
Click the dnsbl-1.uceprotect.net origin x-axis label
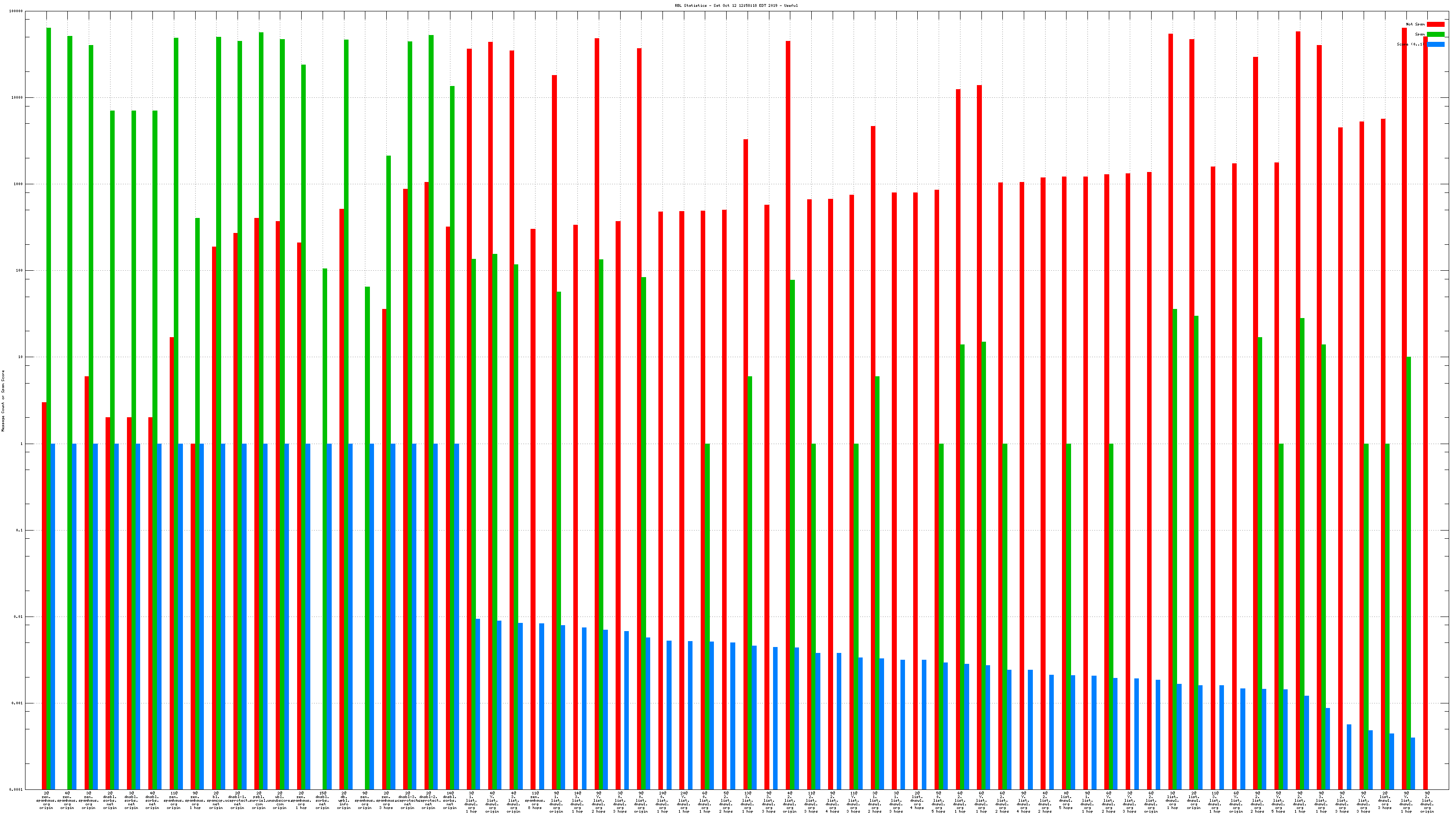pos(238,800)
